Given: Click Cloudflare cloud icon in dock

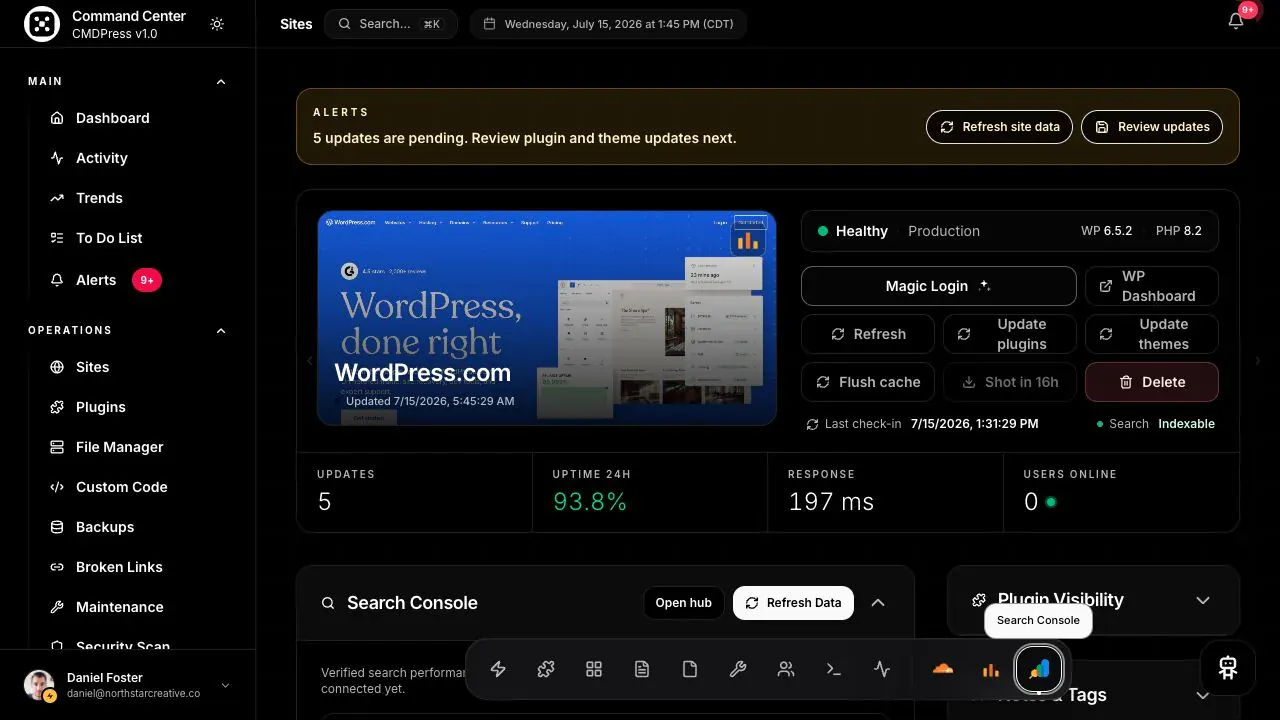Looking at the screenshot, I should point(942,669).
